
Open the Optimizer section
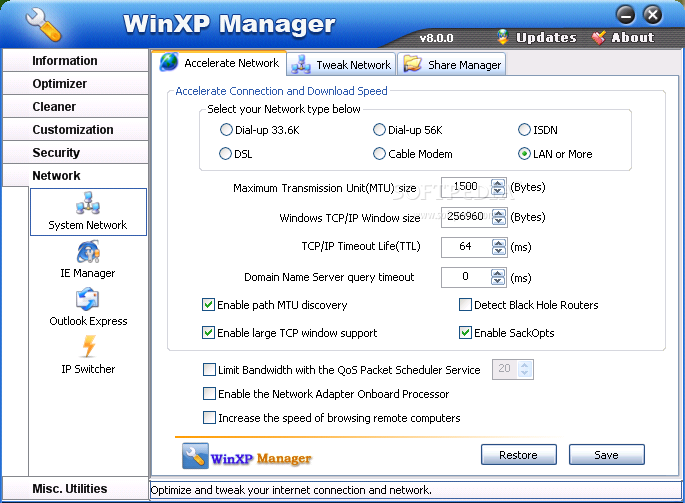[x=76, y=83]
